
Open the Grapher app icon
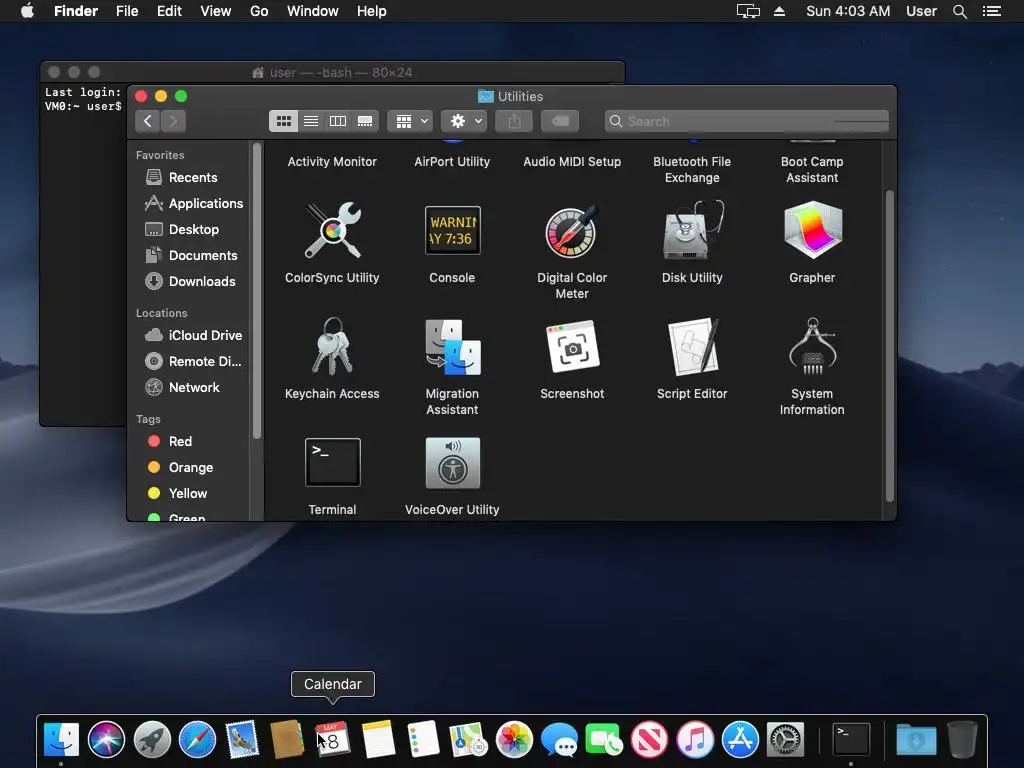pos(812,230)
